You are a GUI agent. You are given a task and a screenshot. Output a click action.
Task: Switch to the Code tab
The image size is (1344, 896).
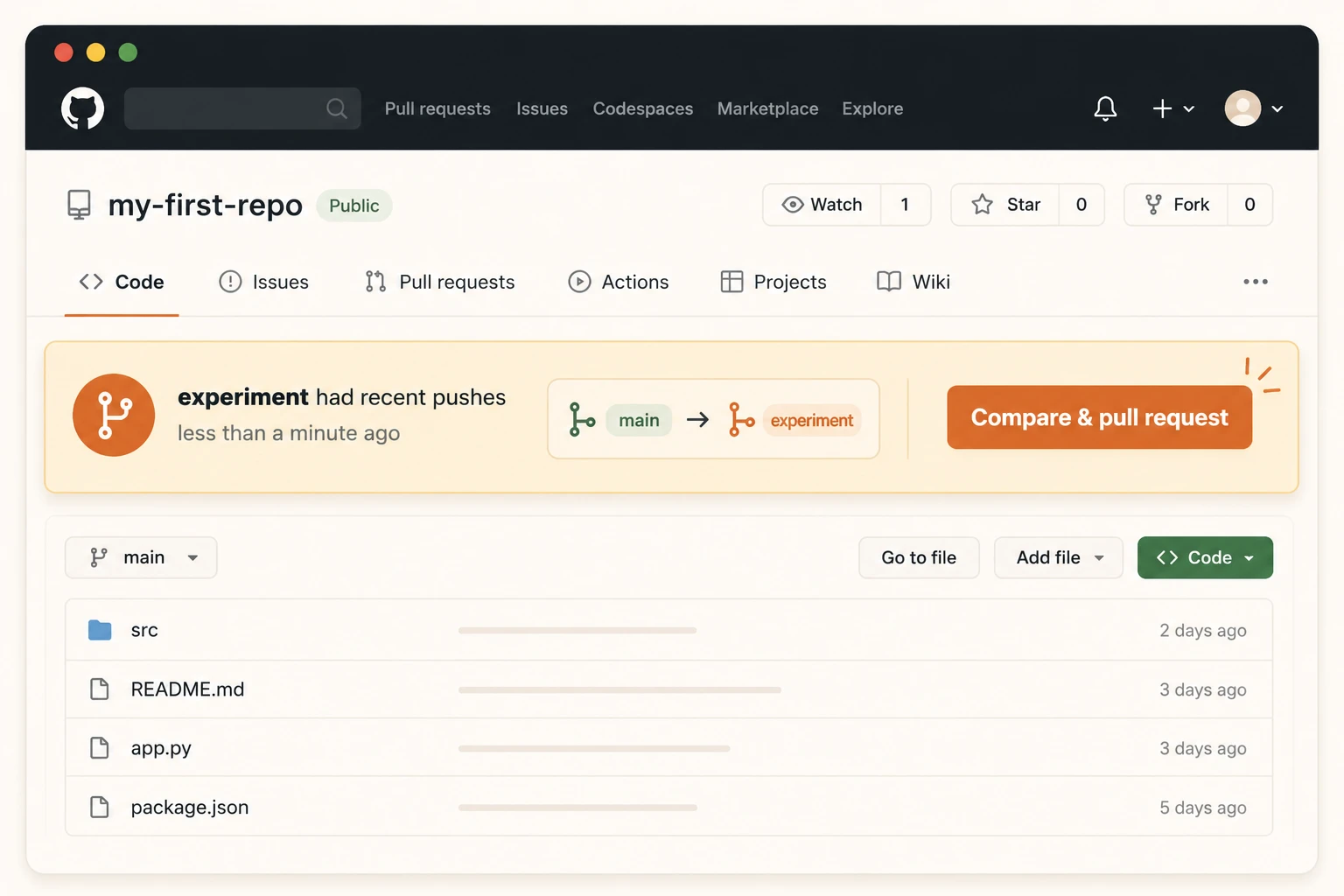[122, 282]
